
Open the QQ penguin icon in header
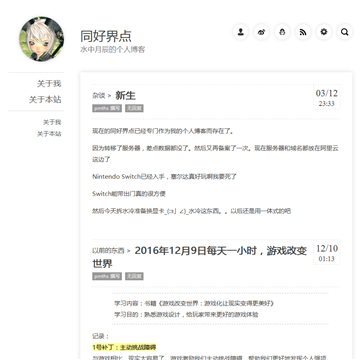point(282,32)
